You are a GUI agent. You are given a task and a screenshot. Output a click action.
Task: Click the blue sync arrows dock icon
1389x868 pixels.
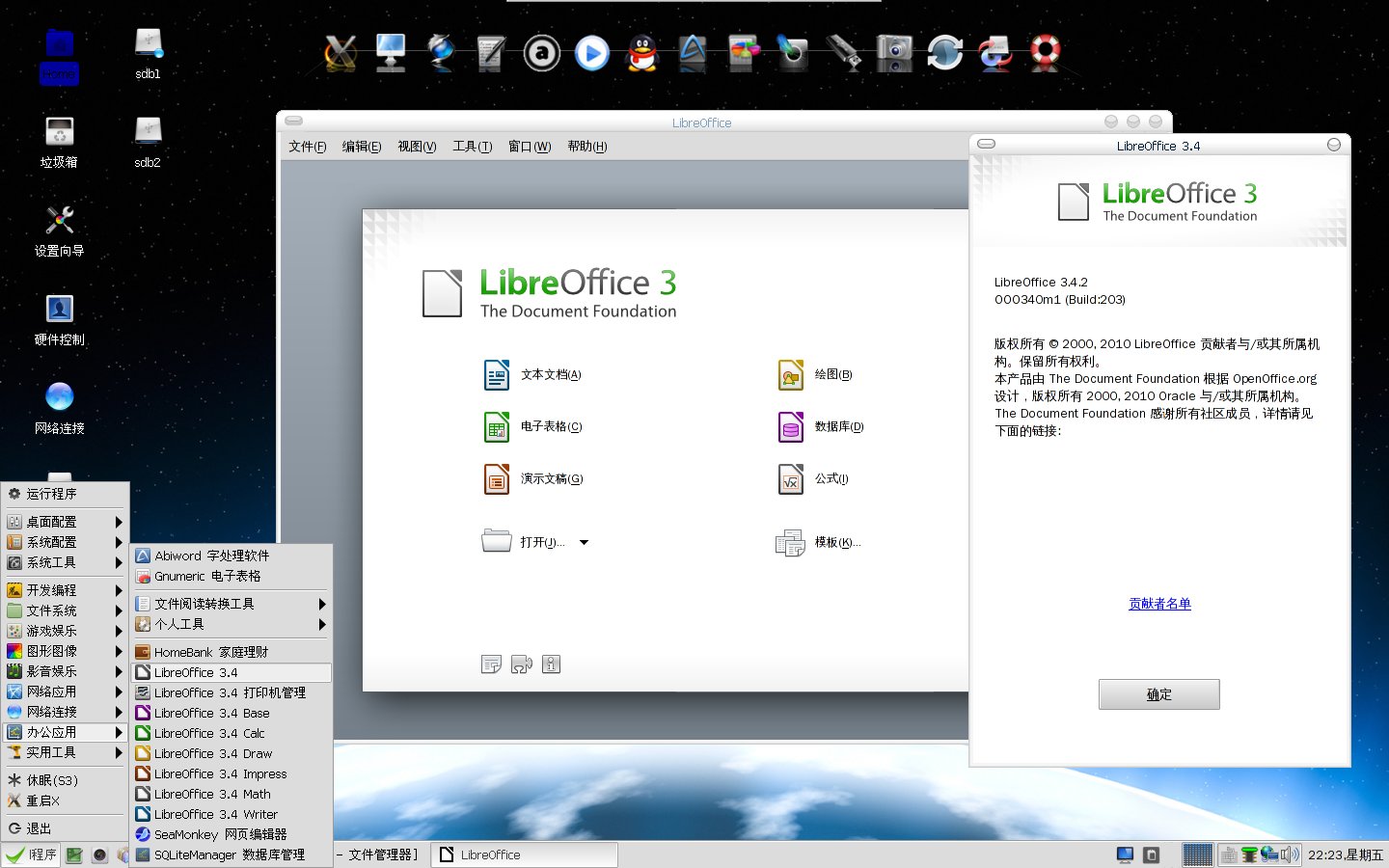pyautogui.click(x=944, y=53)
